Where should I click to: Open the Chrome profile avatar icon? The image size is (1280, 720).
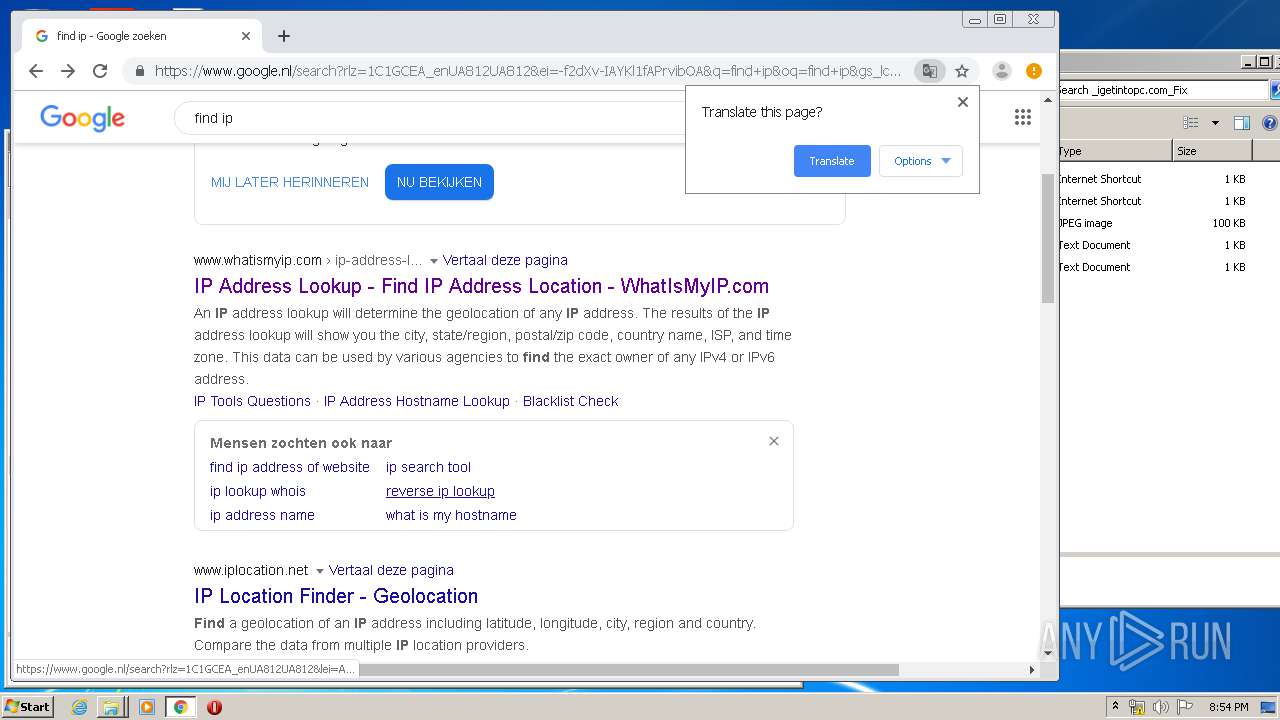1001,71
